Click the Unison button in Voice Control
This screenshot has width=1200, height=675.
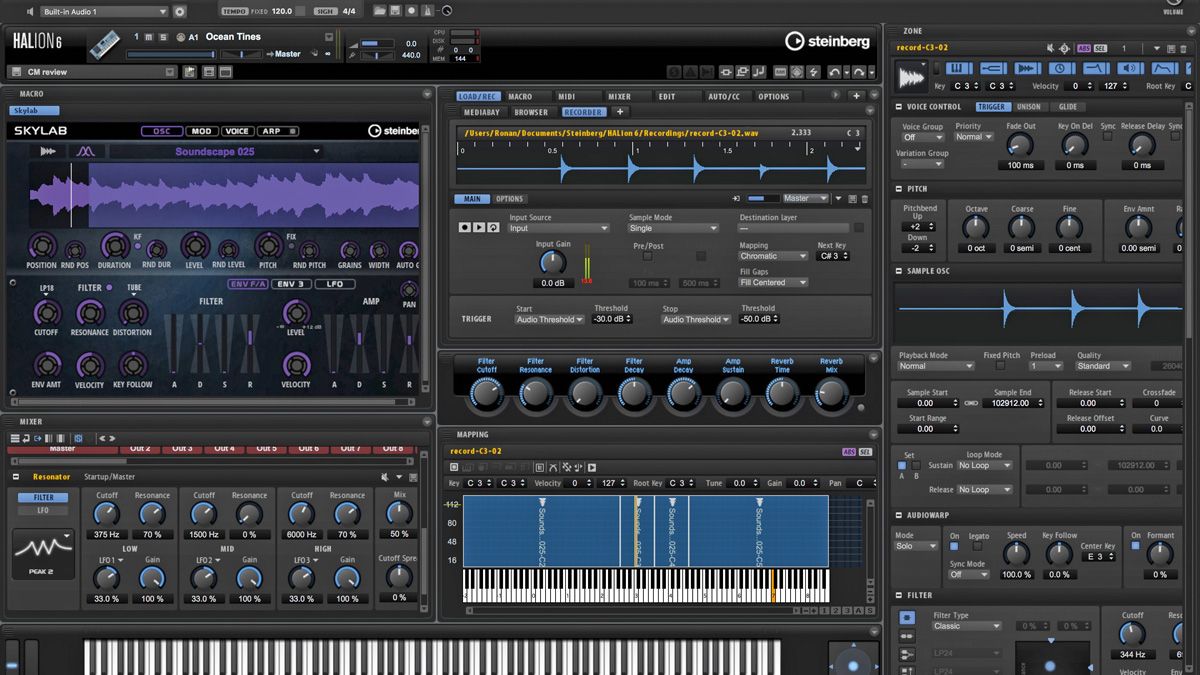click(x=1028, y=107)
